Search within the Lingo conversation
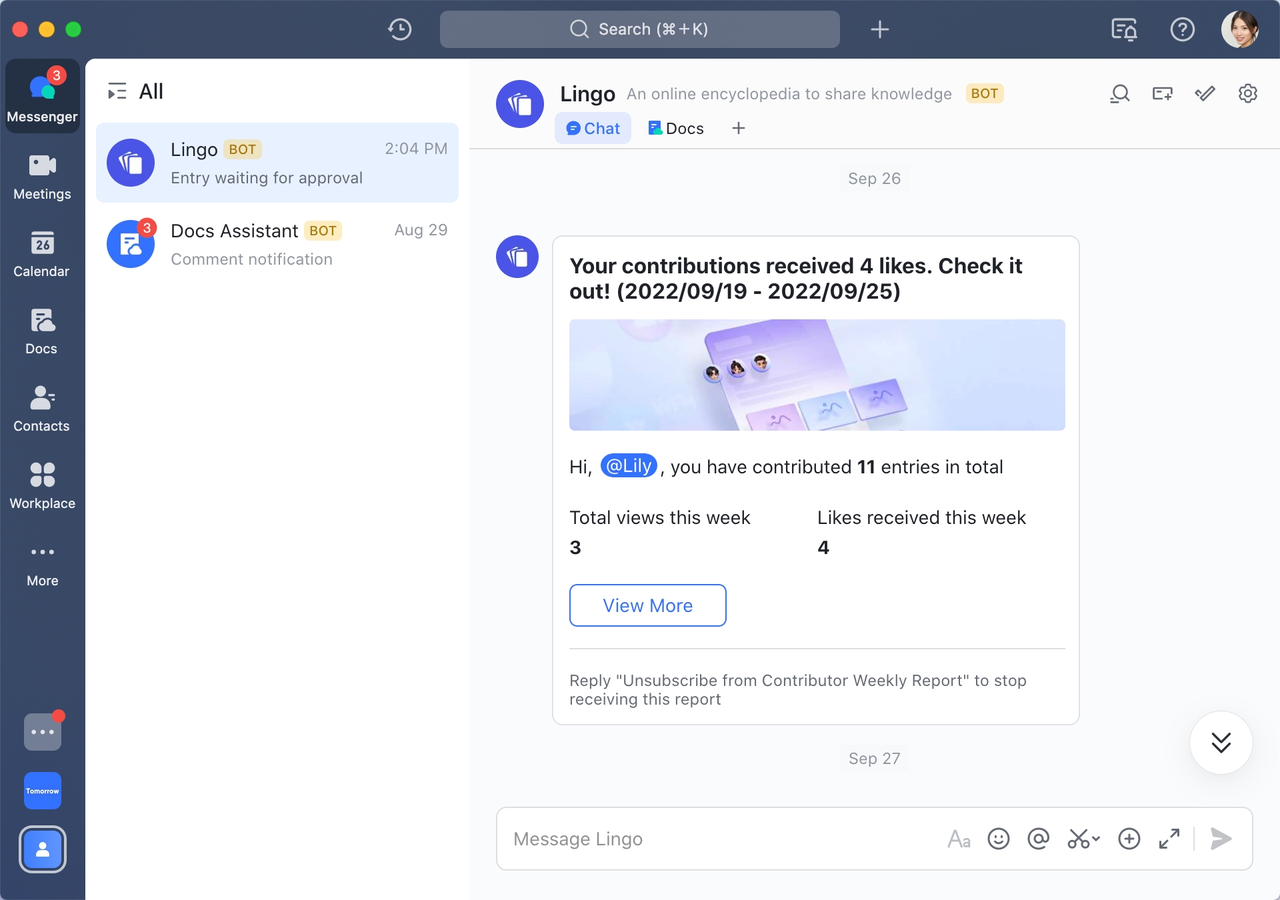1280x900 pixels. click(1119, 93)
